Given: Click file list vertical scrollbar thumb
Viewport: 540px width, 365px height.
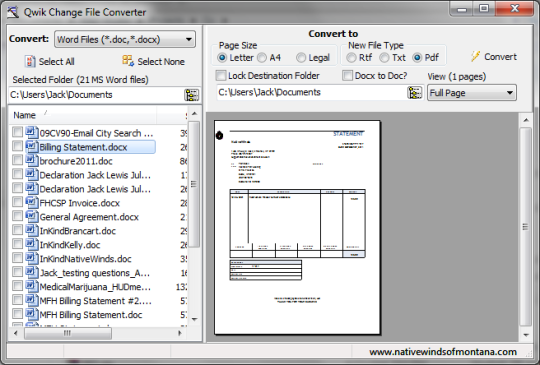Looking at the screenshot, I should [194, 184].
